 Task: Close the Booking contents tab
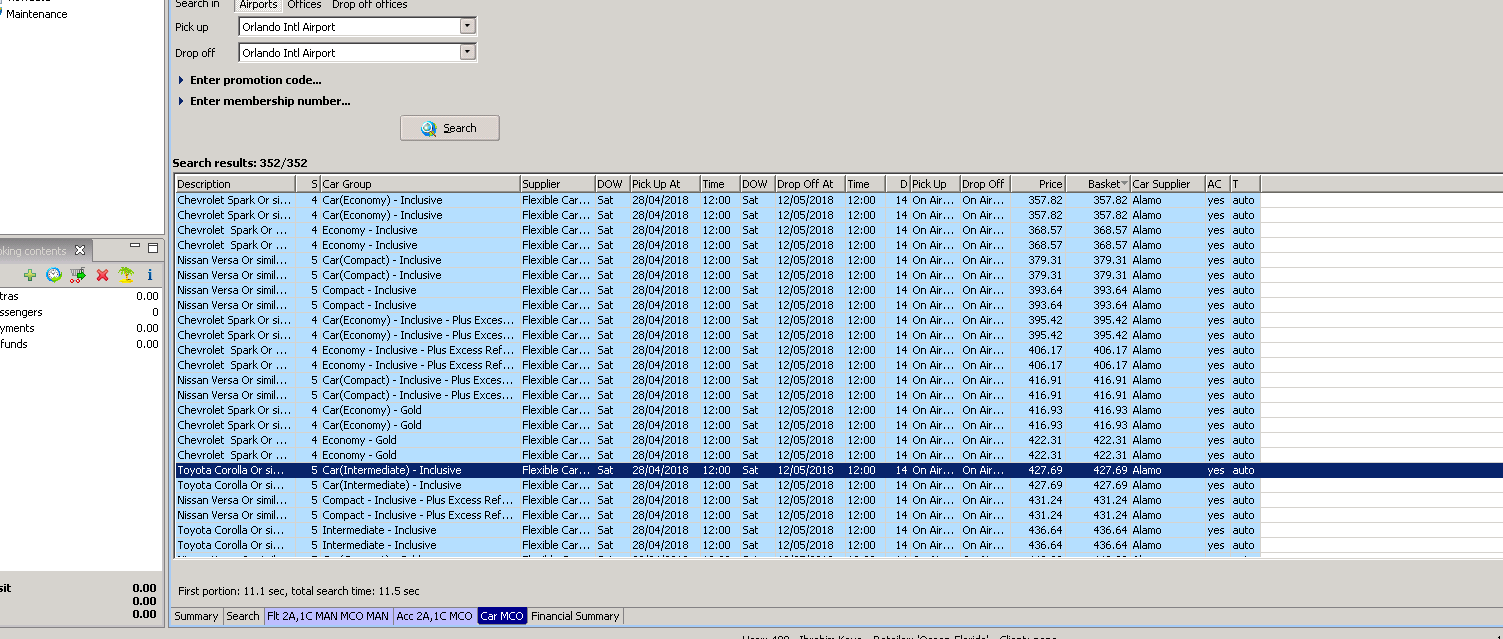(80, 250)
